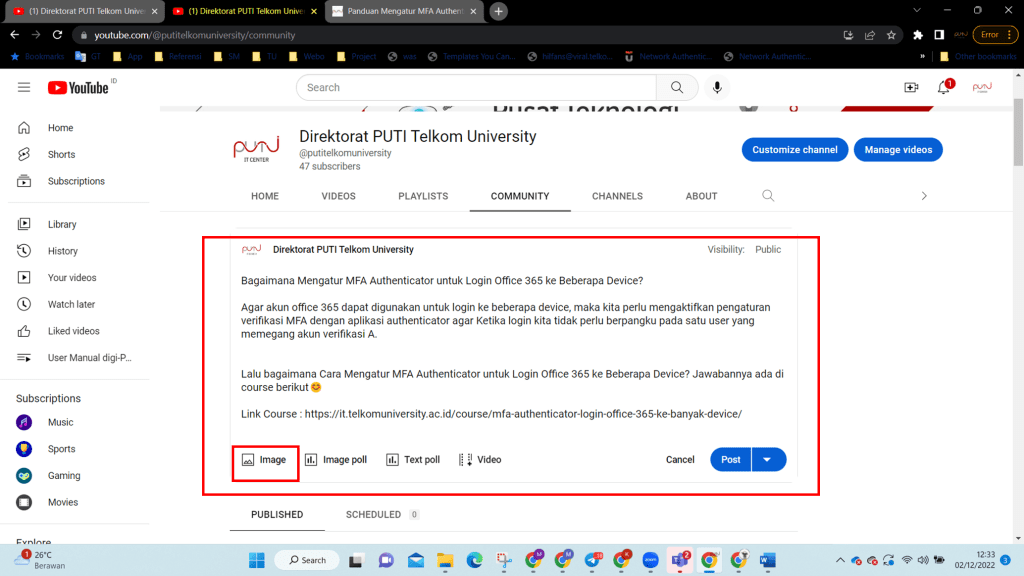Show SCHEDULED posts tab
1024x576 pixels.
pos(381,515)
